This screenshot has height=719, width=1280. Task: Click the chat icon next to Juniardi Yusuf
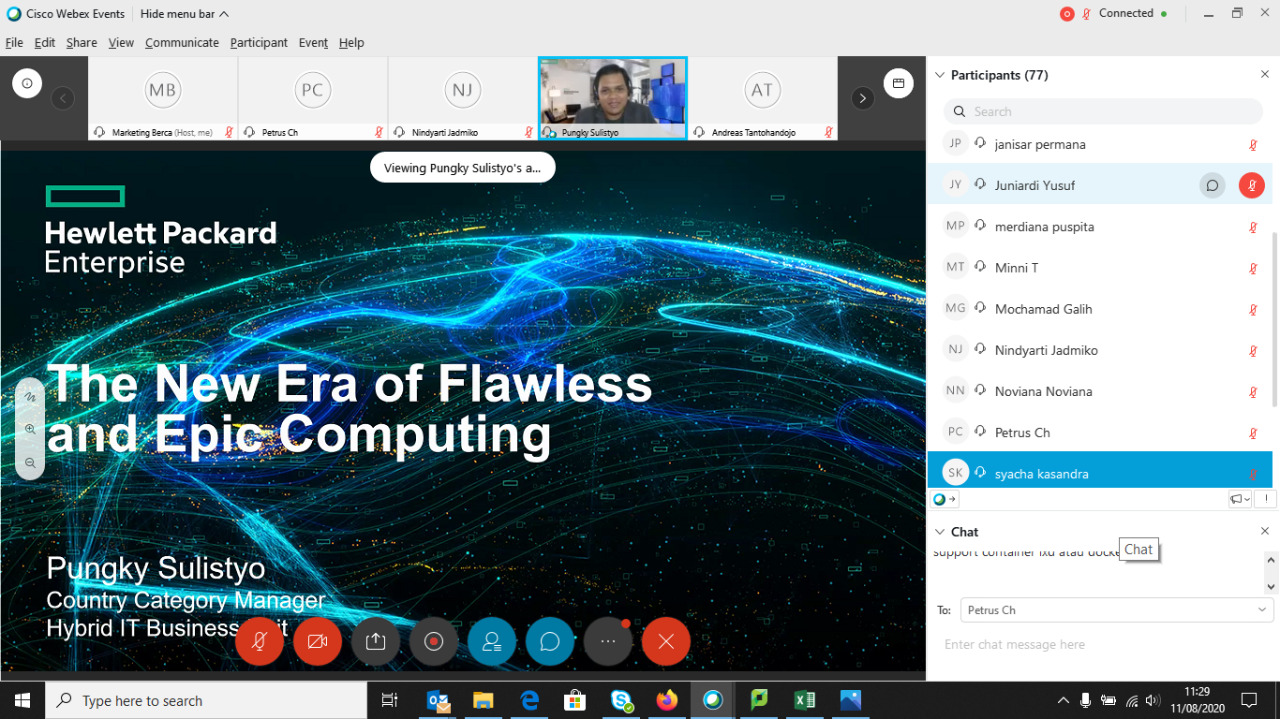coord(1212,185)
